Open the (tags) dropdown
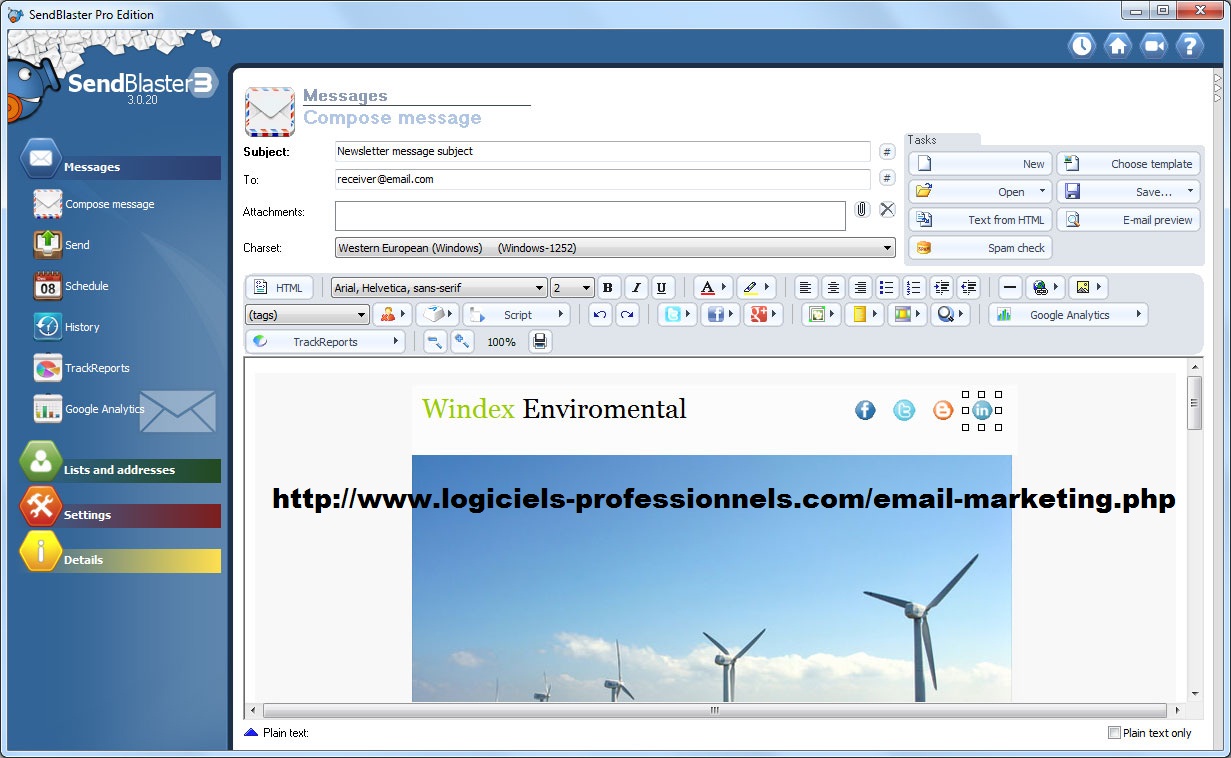1231x758 pixels. [307, 315]
